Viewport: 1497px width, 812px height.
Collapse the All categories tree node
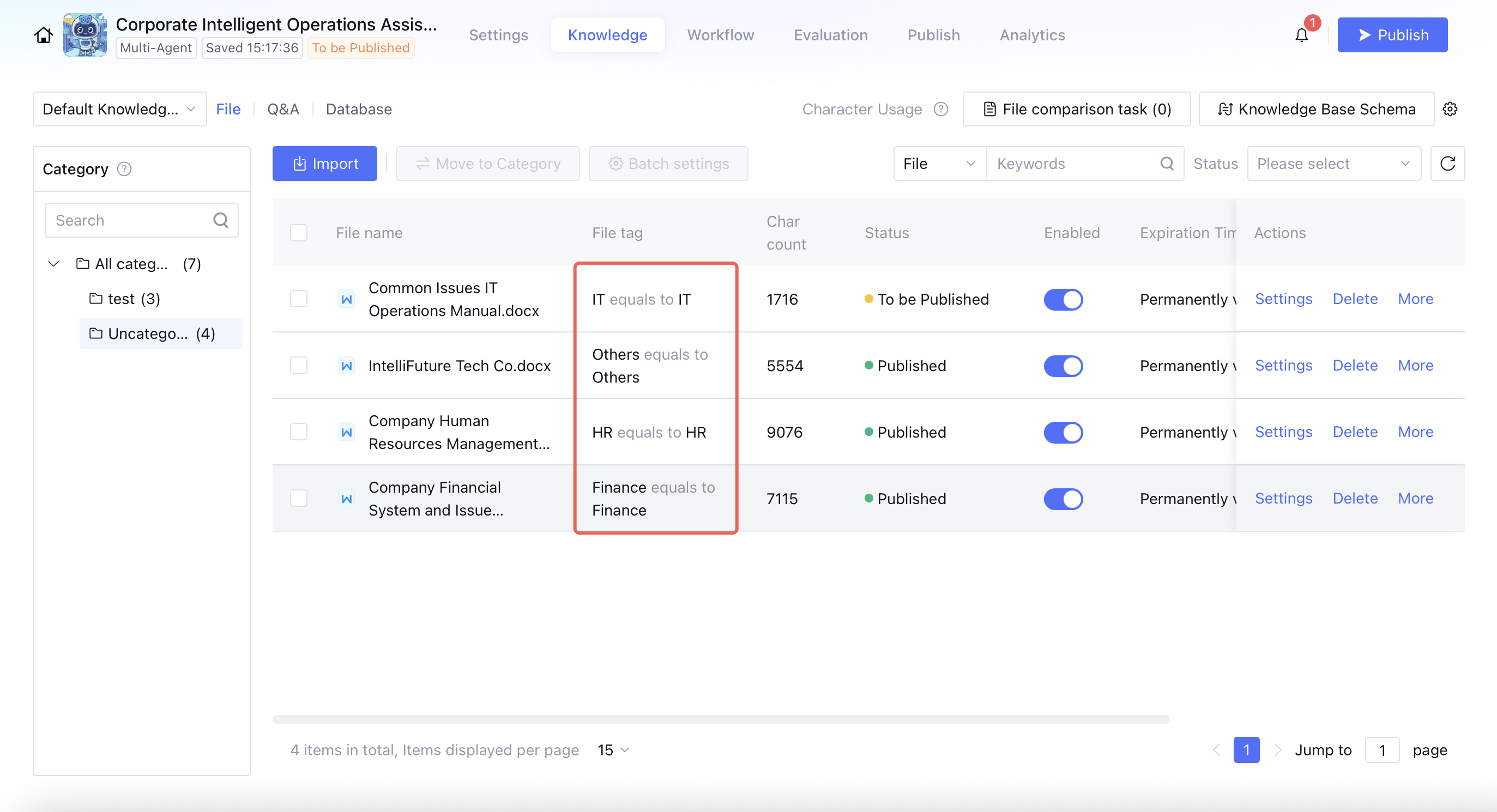(53, 264)
